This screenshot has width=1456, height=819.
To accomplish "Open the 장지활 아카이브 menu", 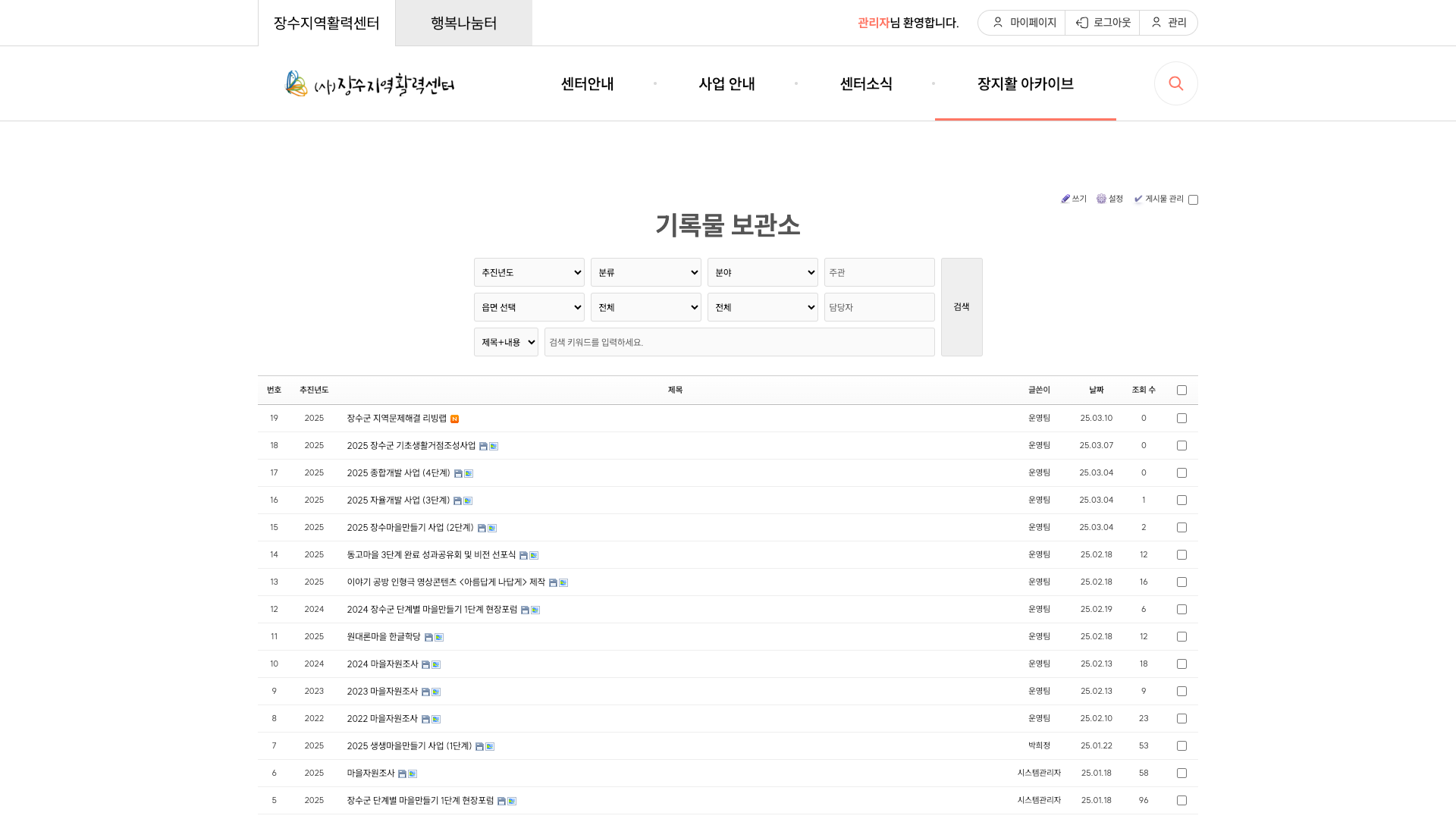I will [x=1025, y=83].
